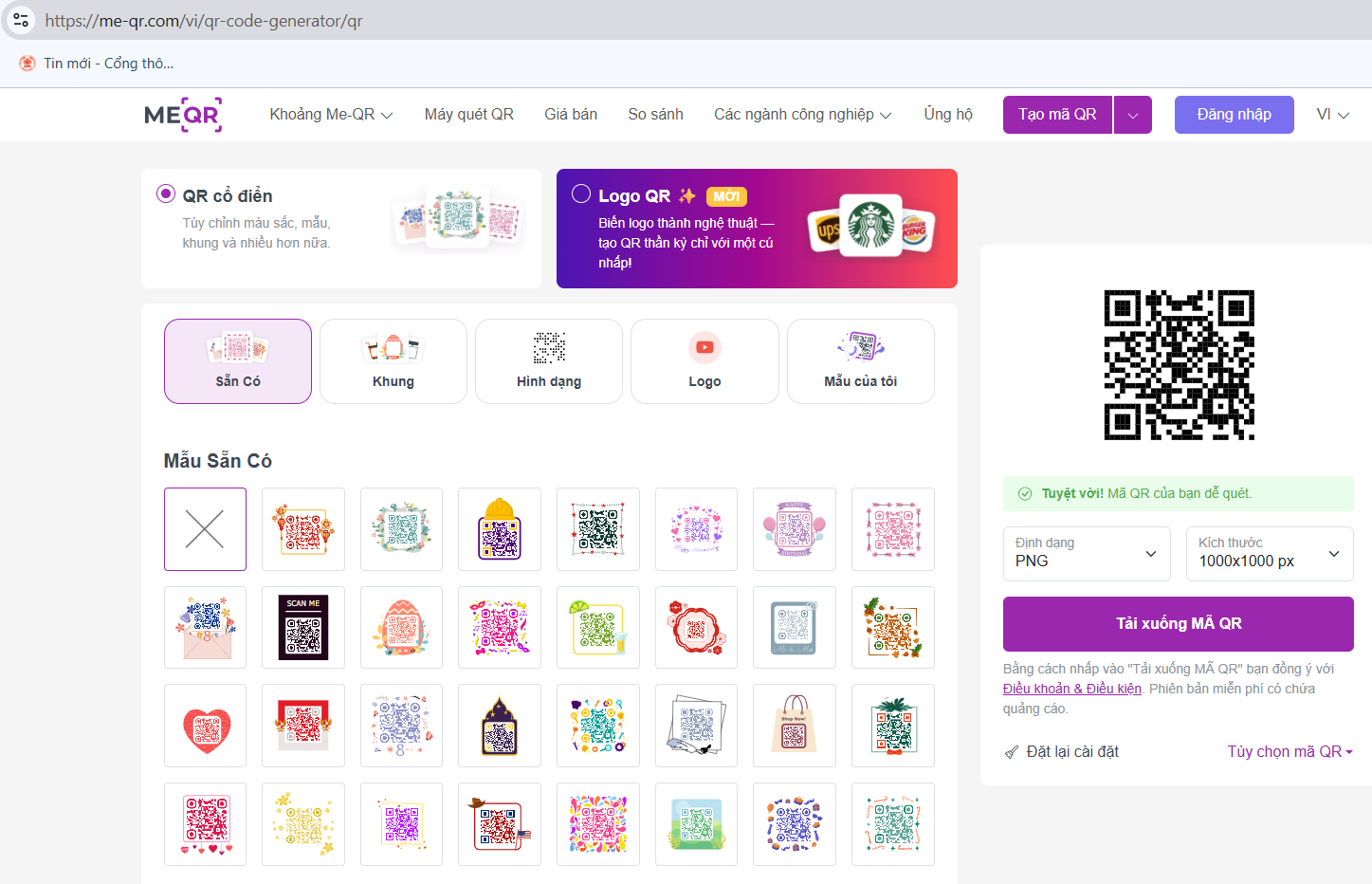
Task: Expand the Khoảng Me-QR menu
Action: pos(331,115)
